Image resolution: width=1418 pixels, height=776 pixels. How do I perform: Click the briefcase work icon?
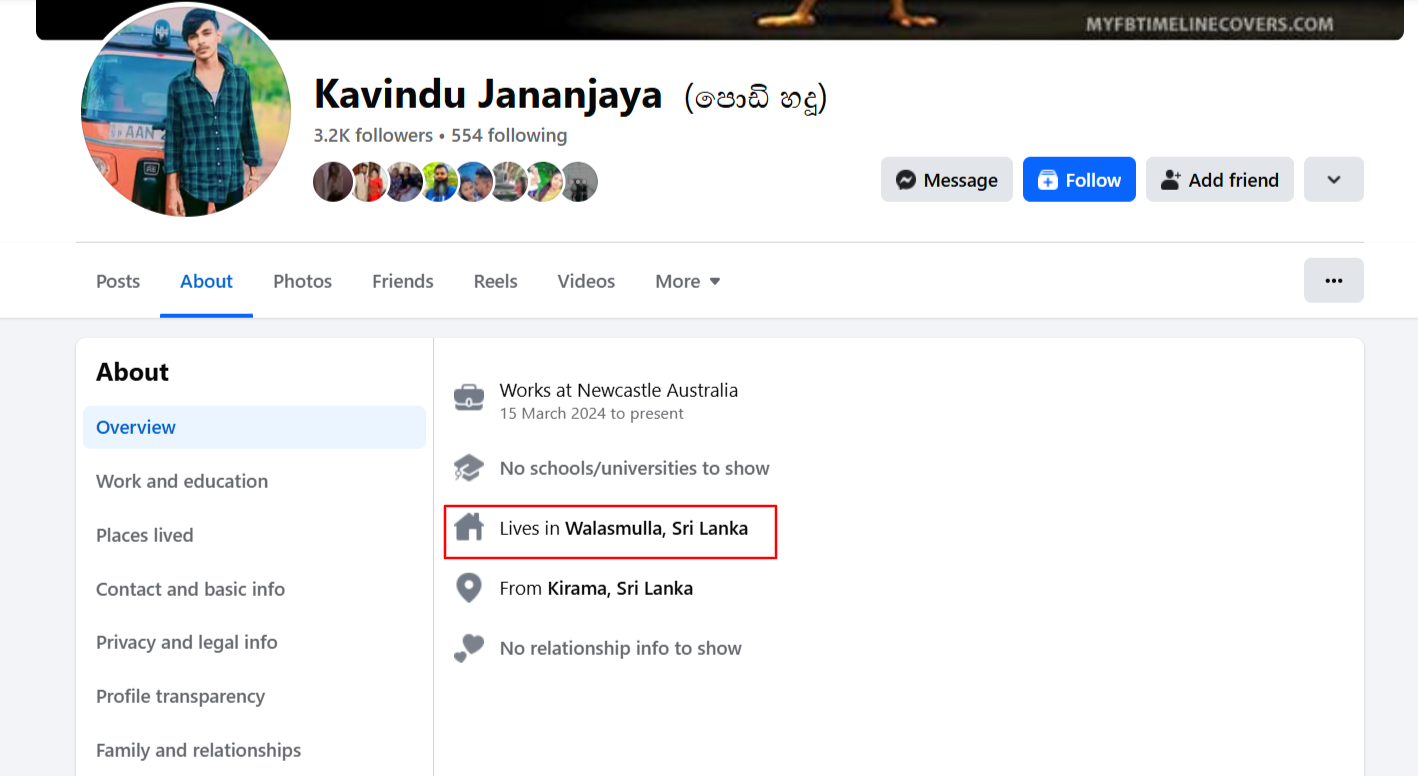click(469, 397)
